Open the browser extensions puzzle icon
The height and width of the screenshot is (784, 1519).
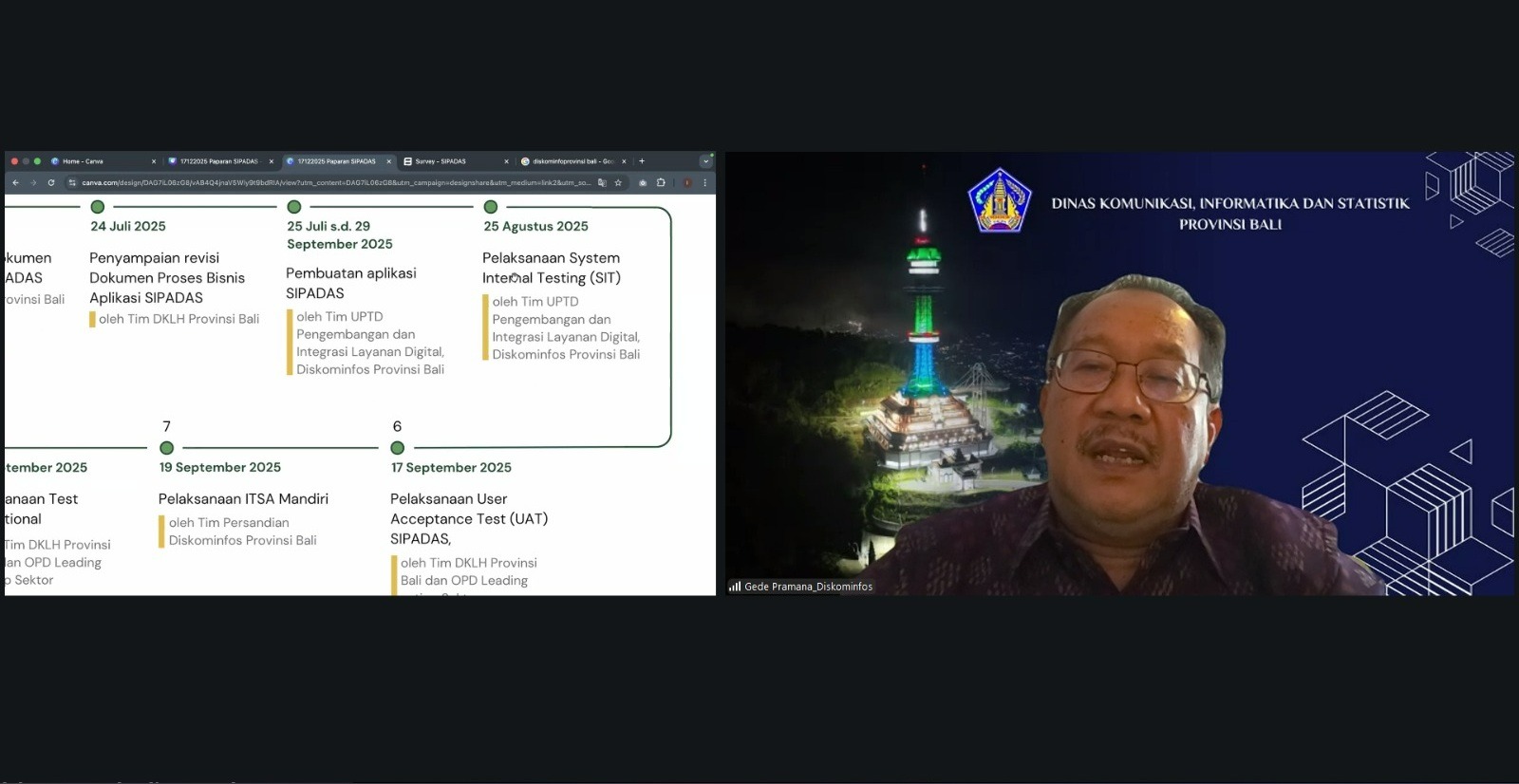click(x=661, y=183)
